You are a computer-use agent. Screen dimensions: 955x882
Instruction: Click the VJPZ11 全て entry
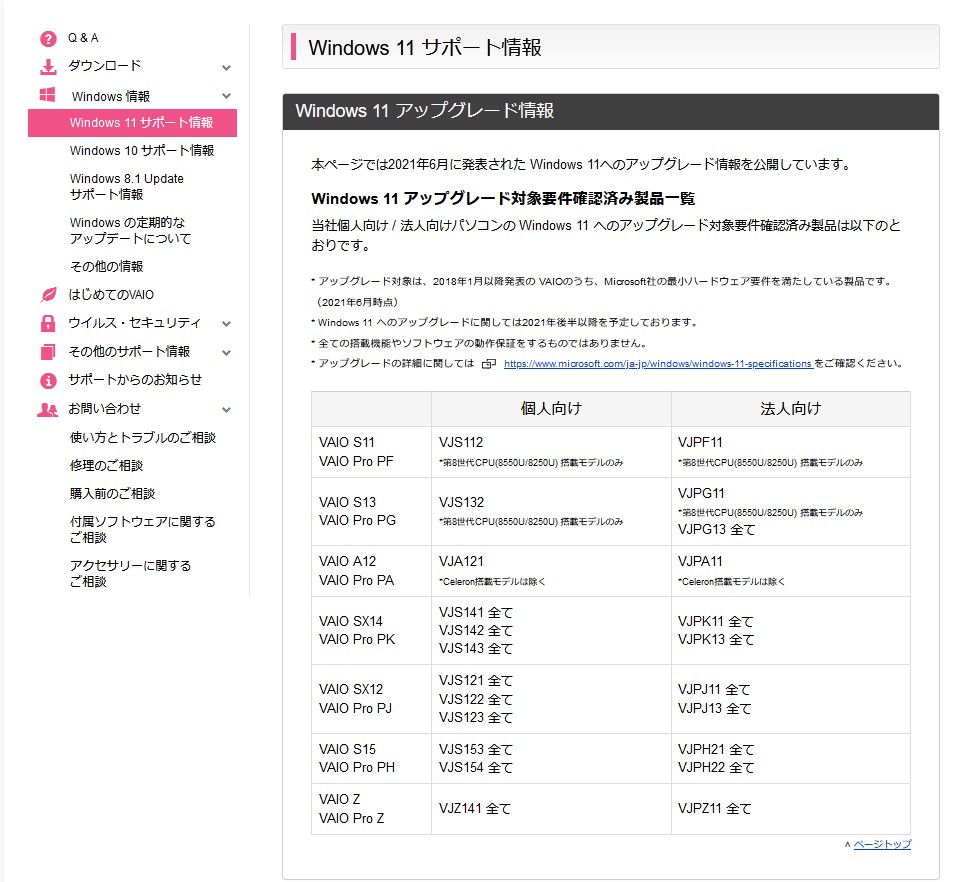[715, 808]
